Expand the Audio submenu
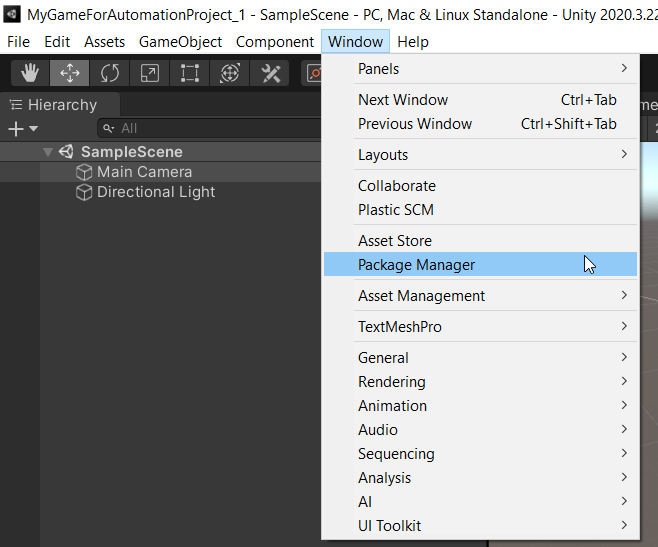Viewport: 658px width, 547px height. coord(480,429)
